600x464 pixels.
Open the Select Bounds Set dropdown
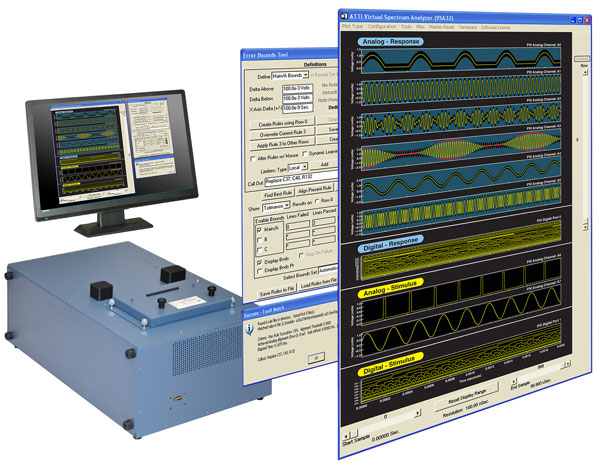tap(328, 270)
